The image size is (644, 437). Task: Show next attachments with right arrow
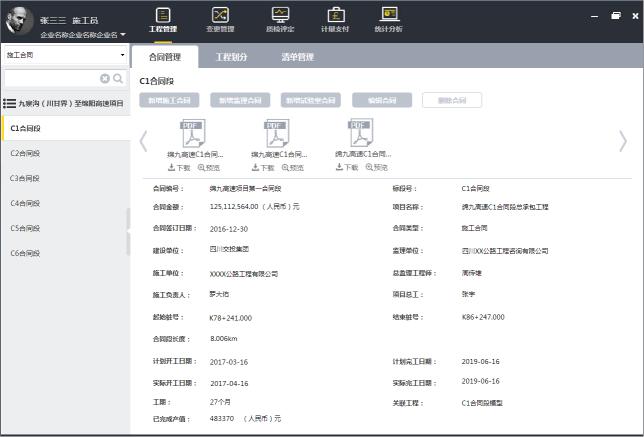coord(623,141)
